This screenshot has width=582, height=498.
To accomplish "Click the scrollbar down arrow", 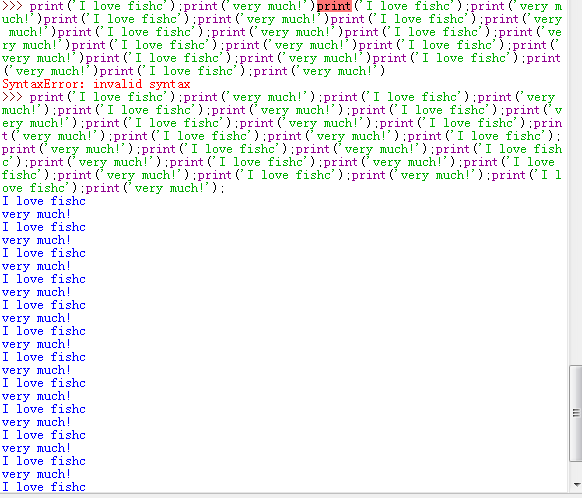I will click(x=576, y=484).
